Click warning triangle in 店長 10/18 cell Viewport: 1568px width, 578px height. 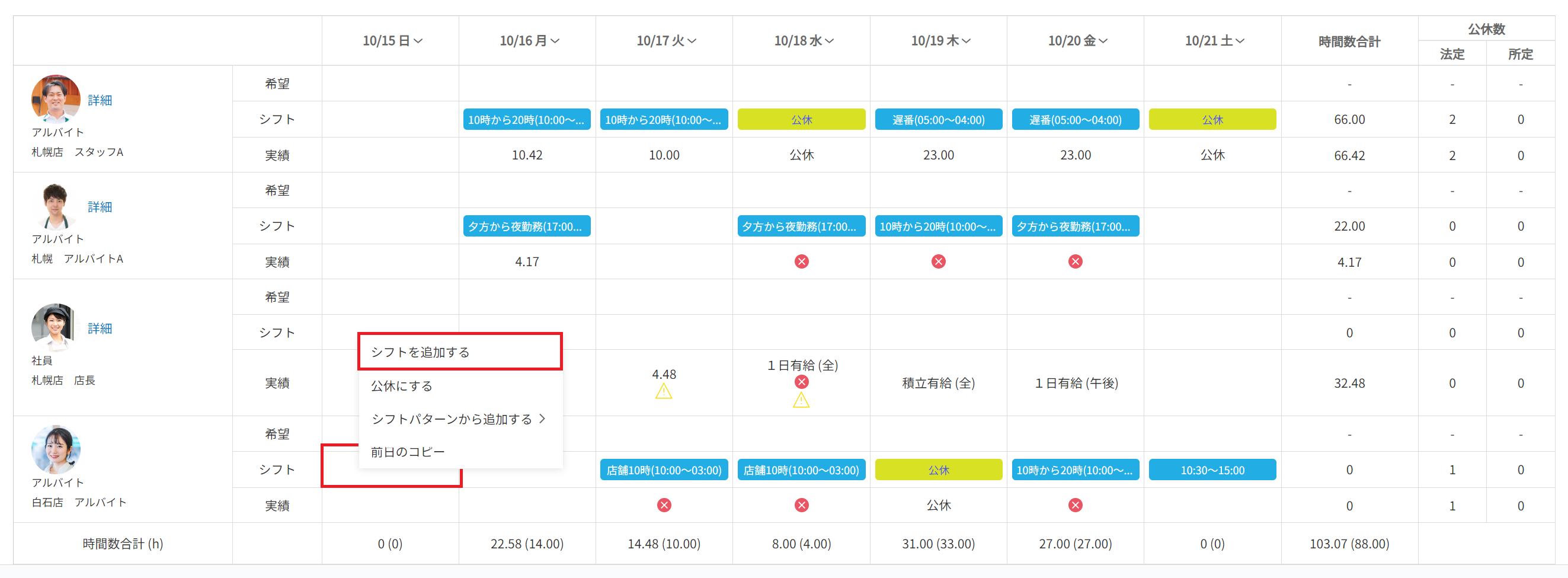[x=801, y=400]
